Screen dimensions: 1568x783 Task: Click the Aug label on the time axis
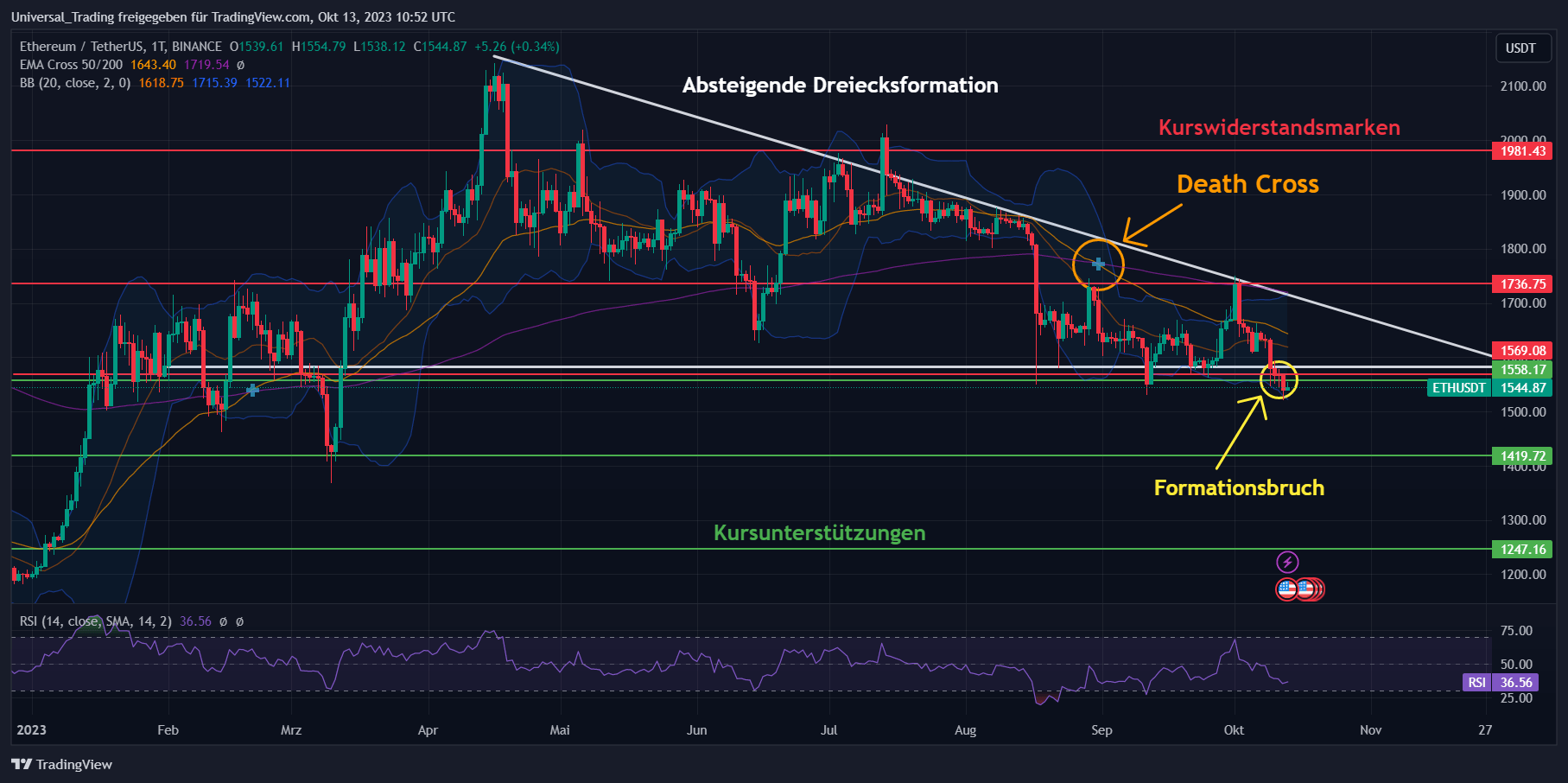[965, 730]
